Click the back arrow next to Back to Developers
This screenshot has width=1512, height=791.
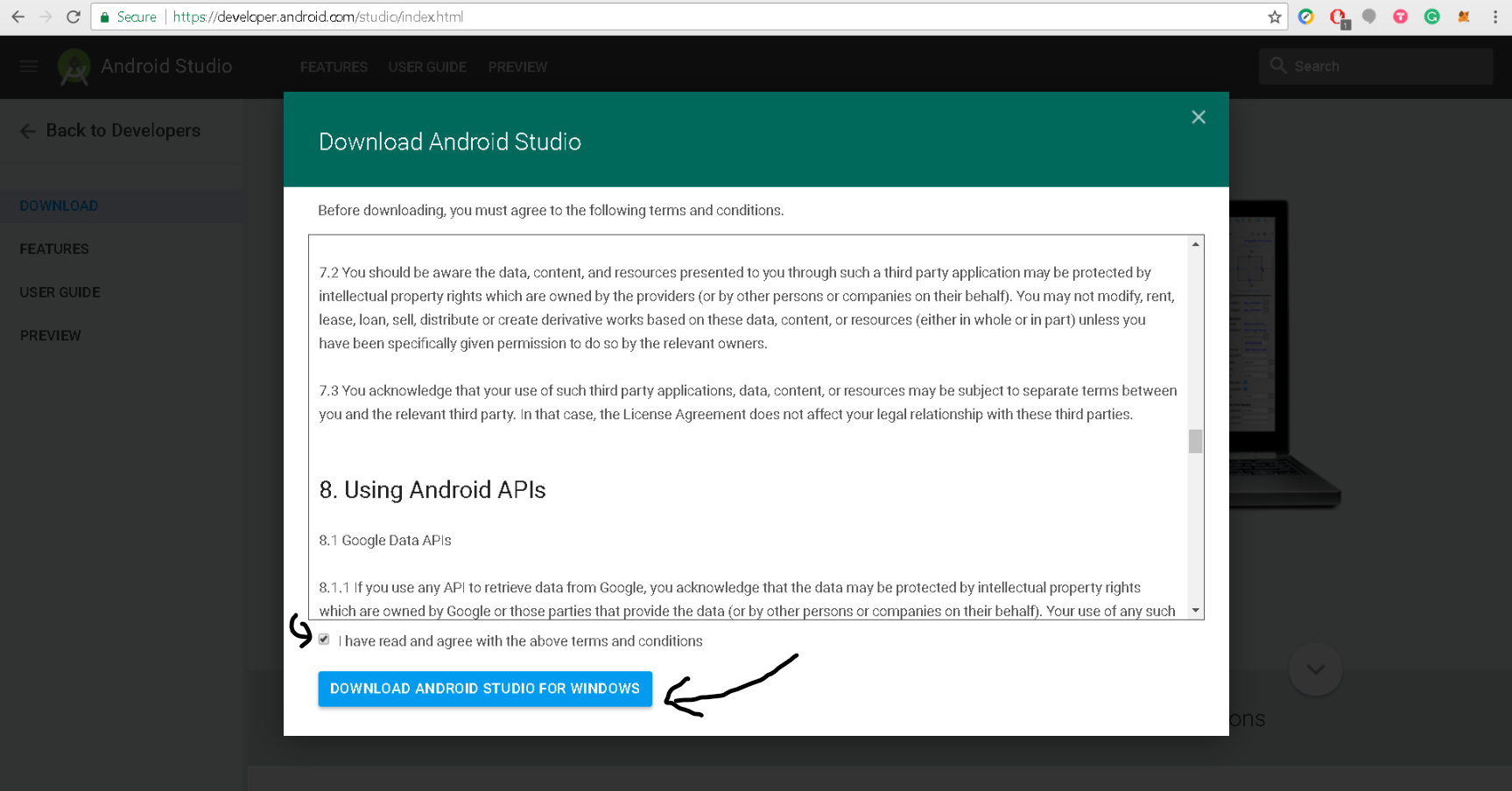pos(28,130)
